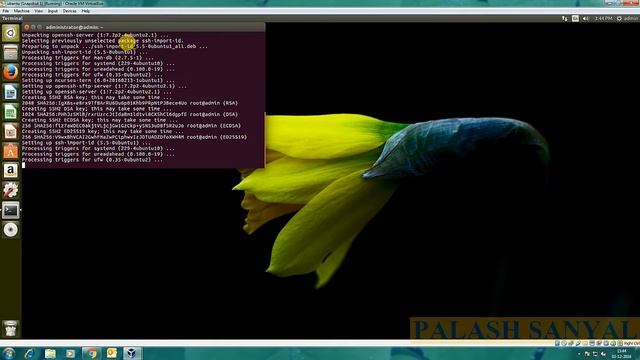Click the 'Creating SSH2 ECDSA key' line

100,120
